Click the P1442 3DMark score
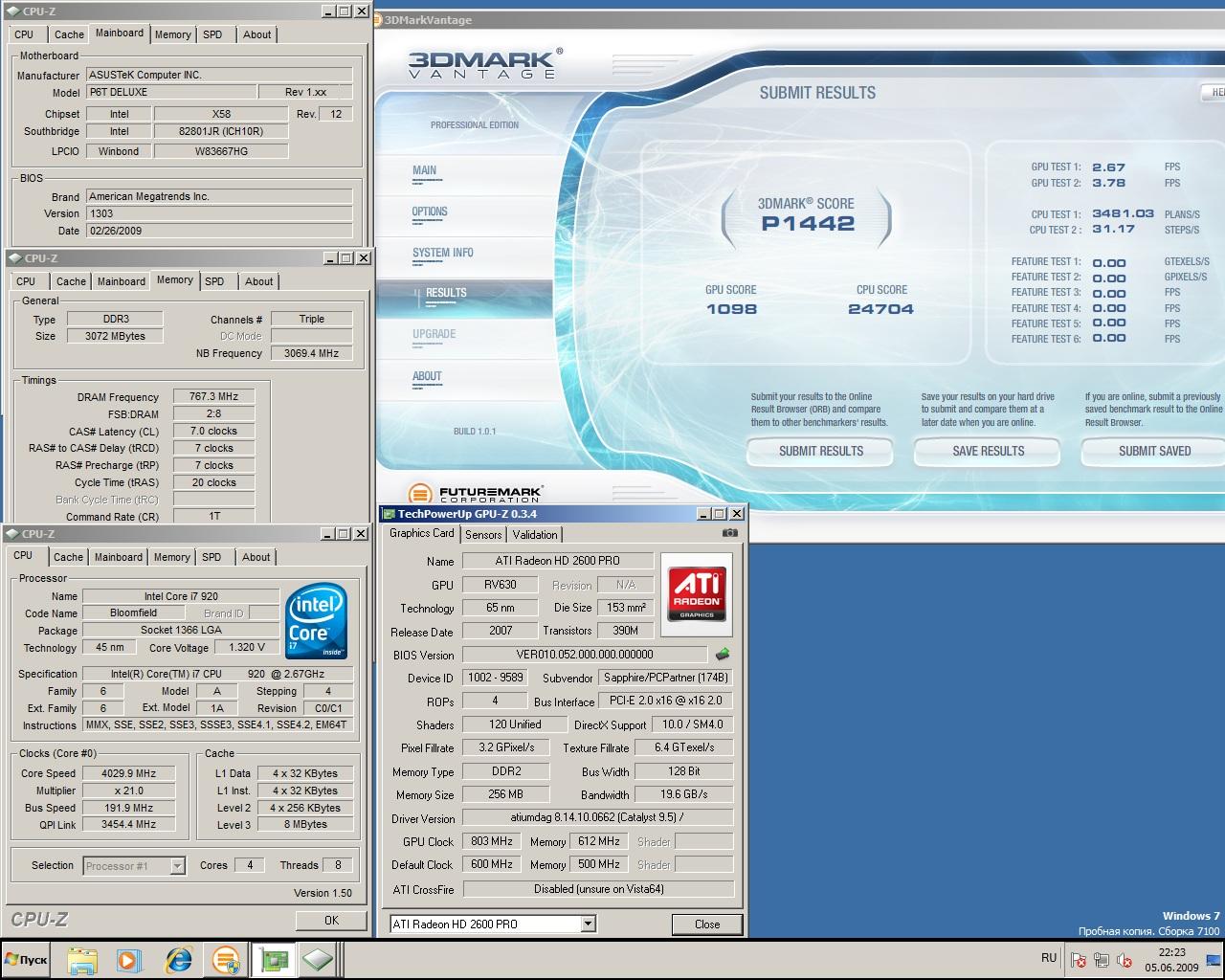 tap(808, 223)
